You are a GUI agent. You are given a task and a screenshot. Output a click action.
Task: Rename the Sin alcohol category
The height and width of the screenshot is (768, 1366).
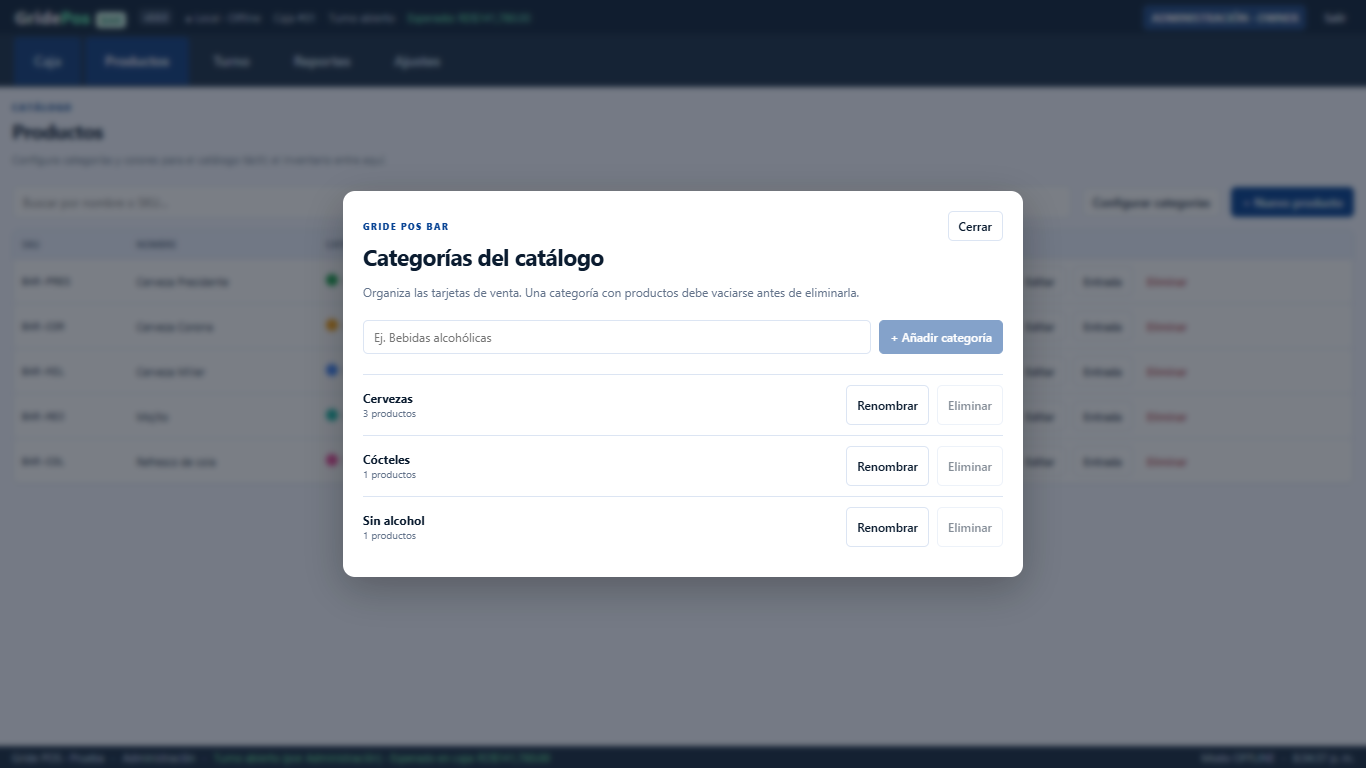point(887,527)
